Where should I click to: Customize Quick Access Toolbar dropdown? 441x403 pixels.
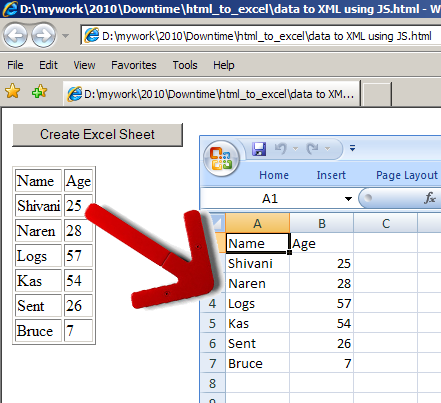(x=352, y=148)
